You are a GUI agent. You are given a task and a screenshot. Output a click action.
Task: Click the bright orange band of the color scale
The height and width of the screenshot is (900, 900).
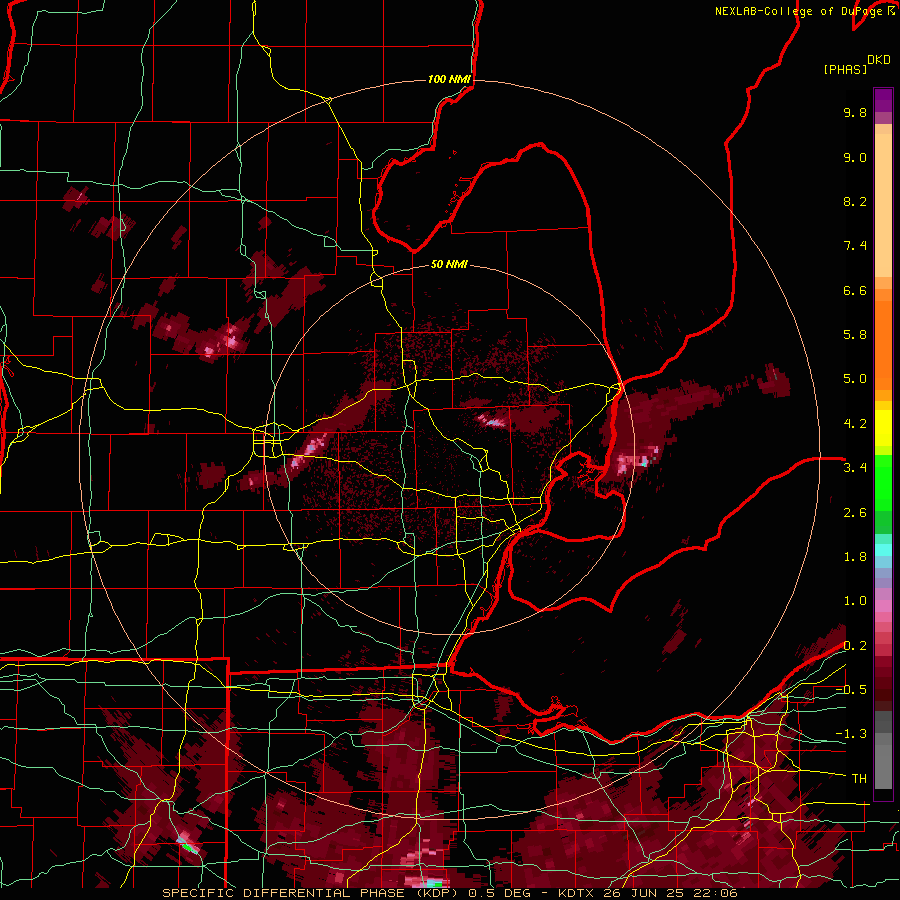click(883, 344)
